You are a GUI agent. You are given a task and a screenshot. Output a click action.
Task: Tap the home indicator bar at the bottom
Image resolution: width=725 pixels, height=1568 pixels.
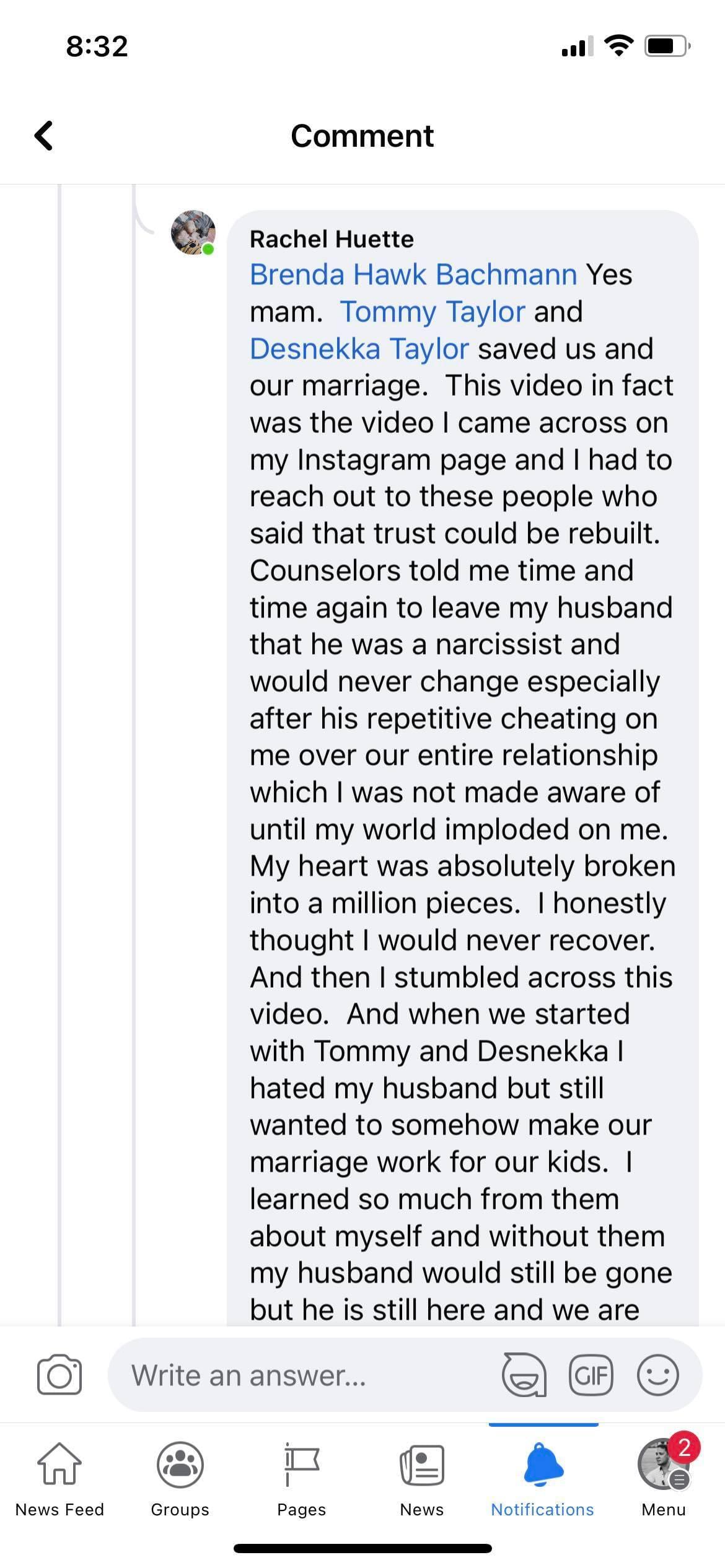point(362,1548)
